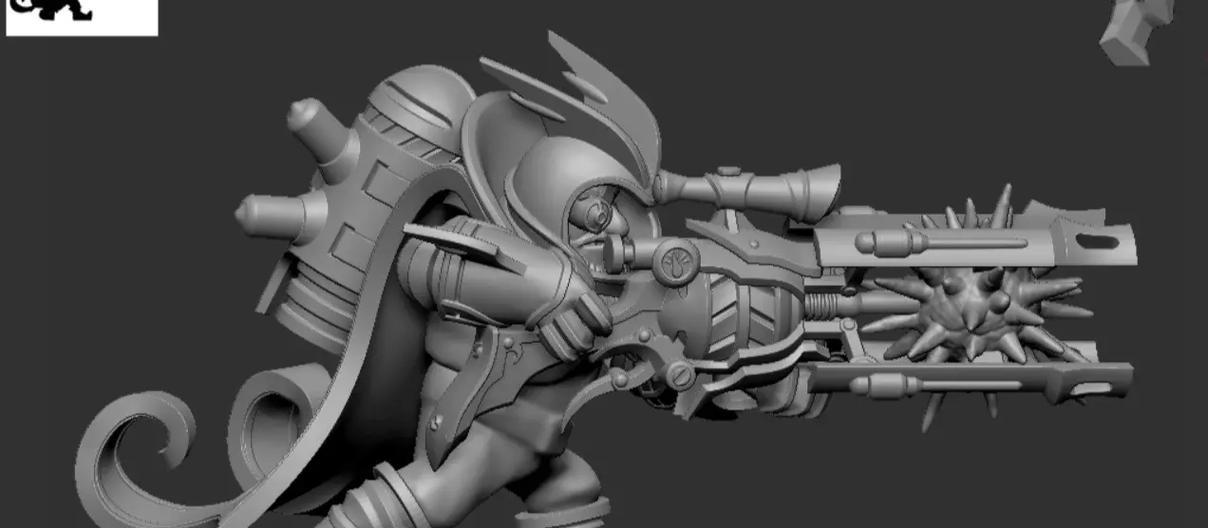1208x528 pixels.
Task: Click the rifle scope on the 3D model
Action: coord(747,189)
